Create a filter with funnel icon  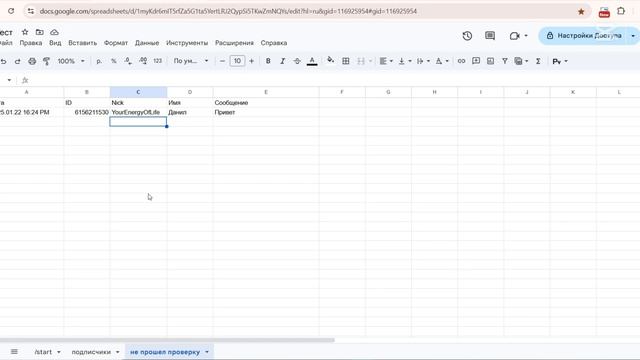[505, 61]
